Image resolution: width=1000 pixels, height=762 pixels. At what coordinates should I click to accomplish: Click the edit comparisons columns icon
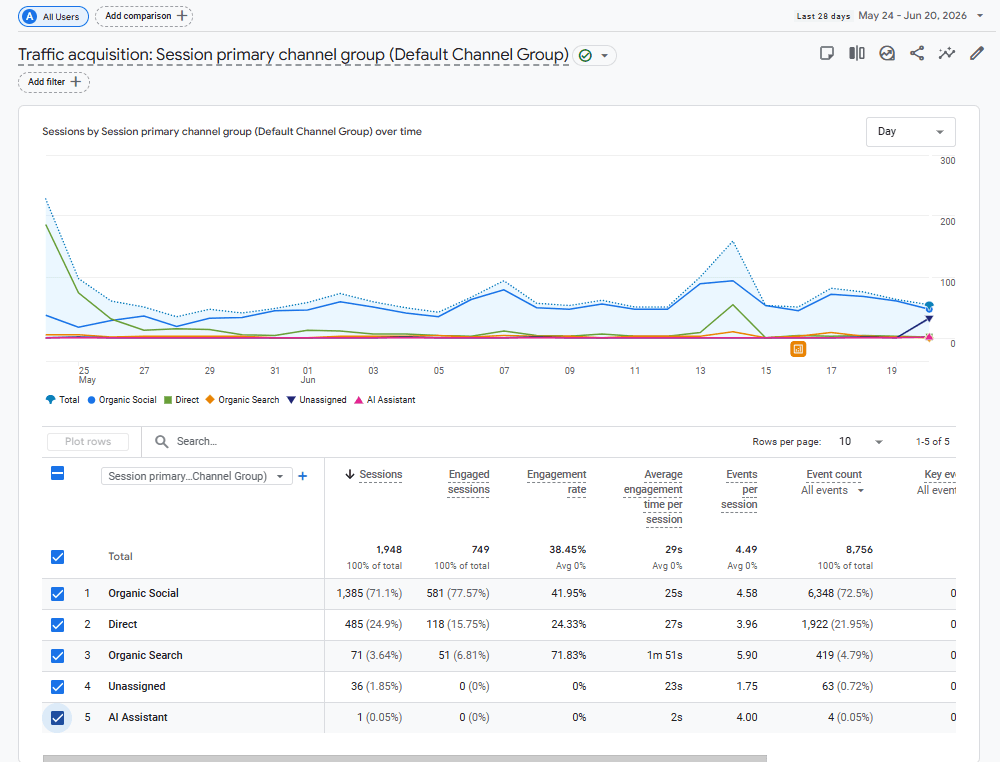857,53
